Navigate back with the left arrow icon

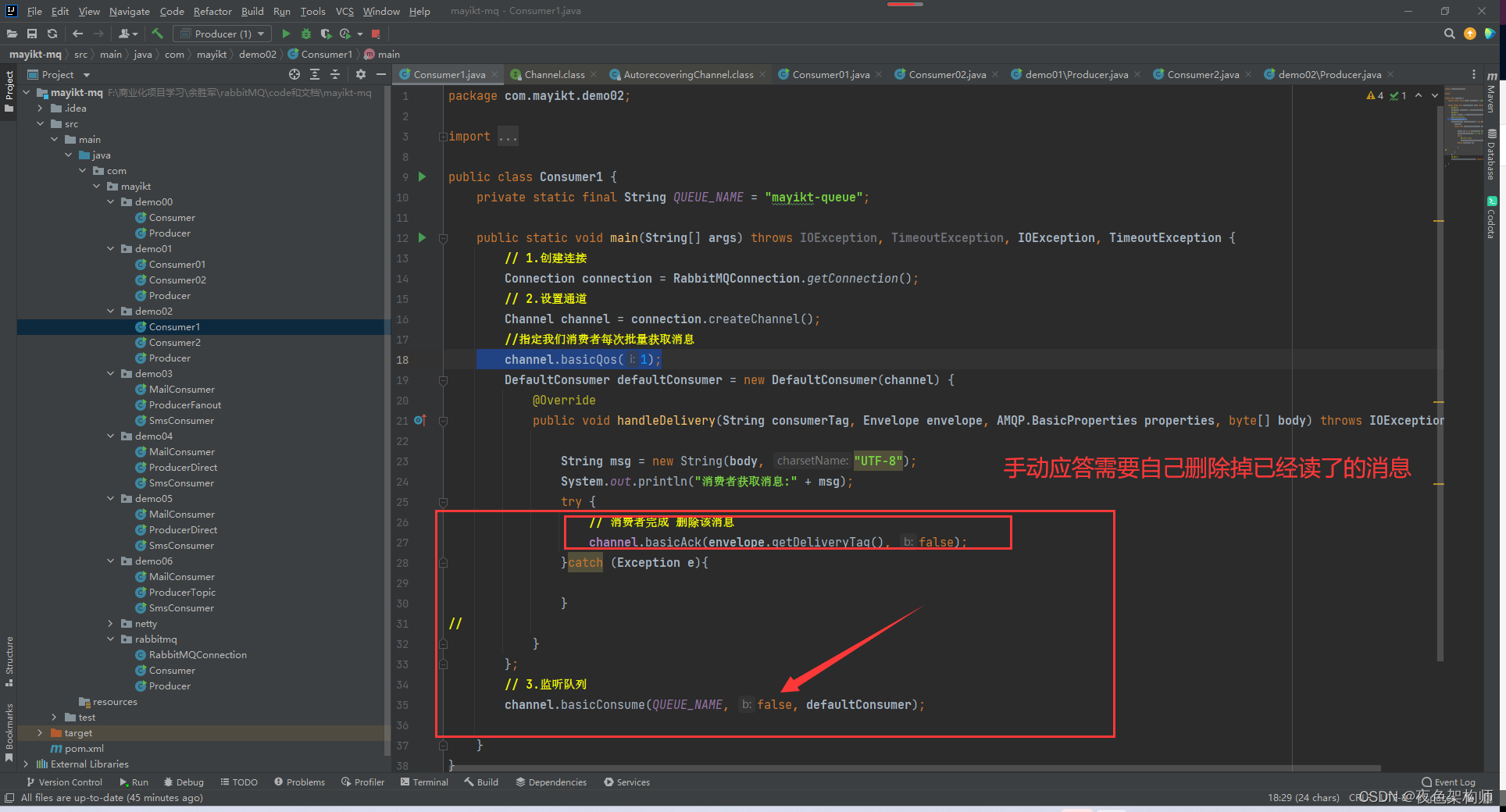click(77, 34)
